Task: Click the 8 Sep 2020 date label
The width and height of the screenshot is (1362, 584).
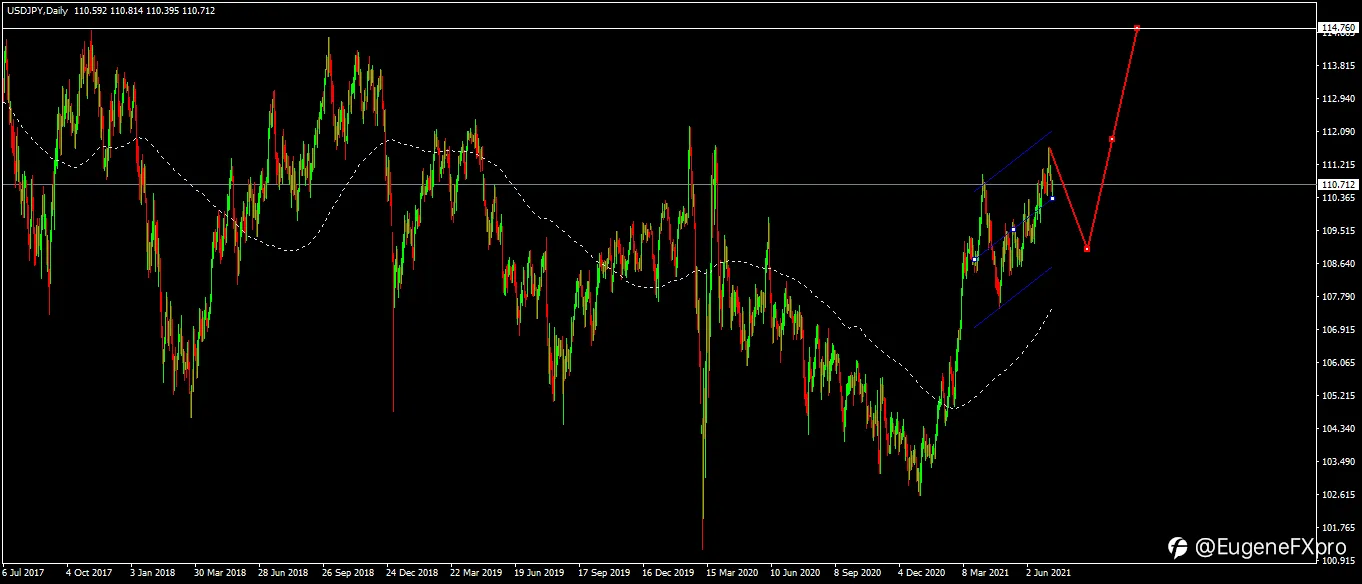Action: pyautogui.click(x=858, y=574)
